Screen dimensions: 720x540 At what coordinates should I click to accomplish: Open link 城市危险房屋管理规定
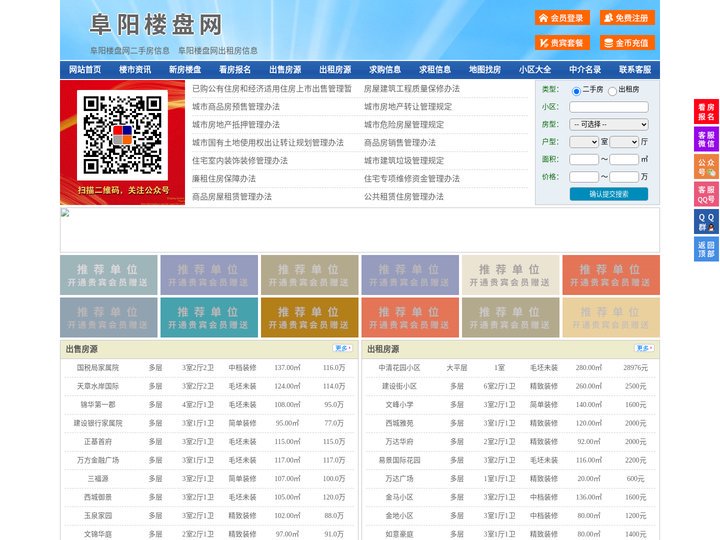coord(404,124)
